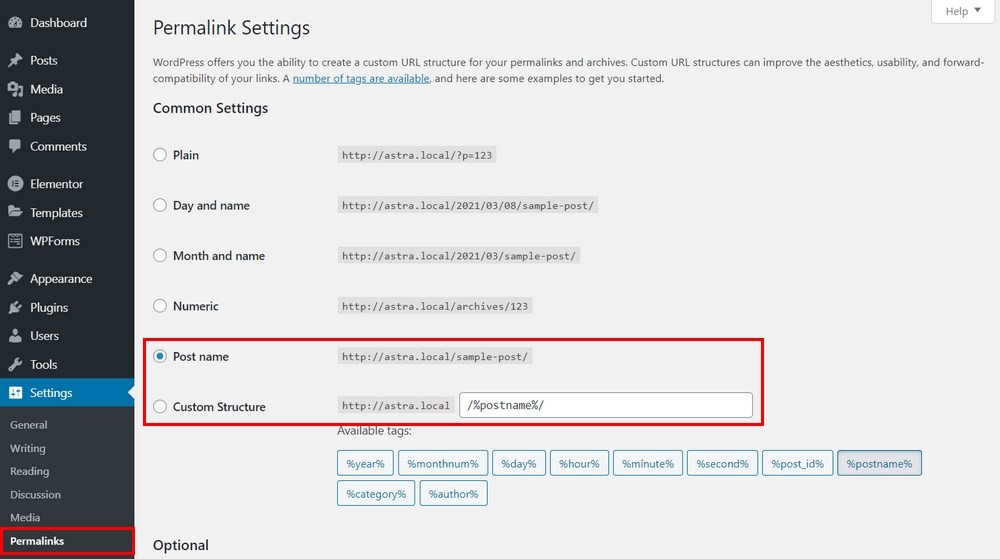Add the %minute% tag
The width and height of the screenshot is (1000, 559).
pos(648,463)
